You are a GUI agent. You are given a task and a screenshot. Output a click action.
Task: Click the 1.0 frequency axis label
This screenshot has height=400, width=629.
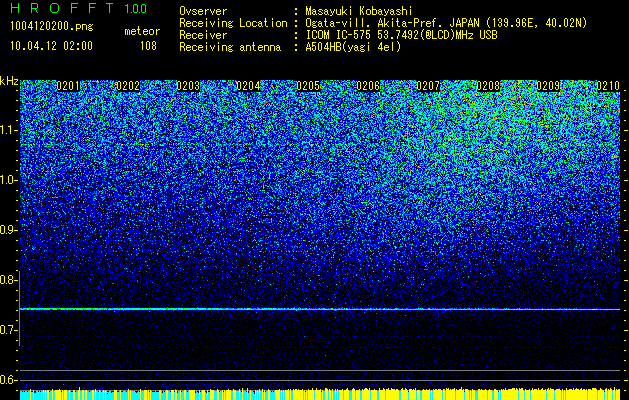tap(9, 180)
